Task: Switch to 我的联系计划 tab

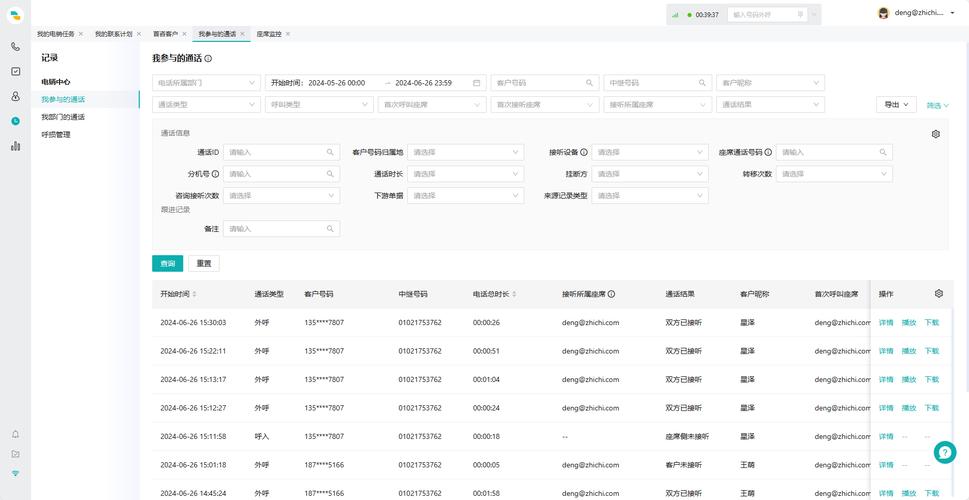Action: (x=114, y=34)
